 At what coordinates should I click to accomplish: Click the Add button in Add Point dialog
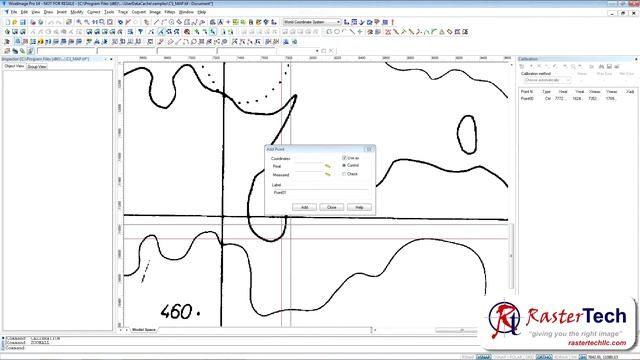[x=304, y=207]
